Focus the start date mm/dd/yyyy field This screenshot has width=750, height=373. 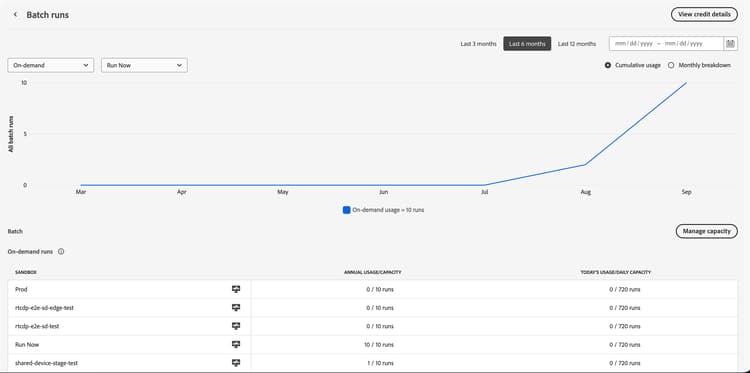pyautogui.click(x=634, y=44)
